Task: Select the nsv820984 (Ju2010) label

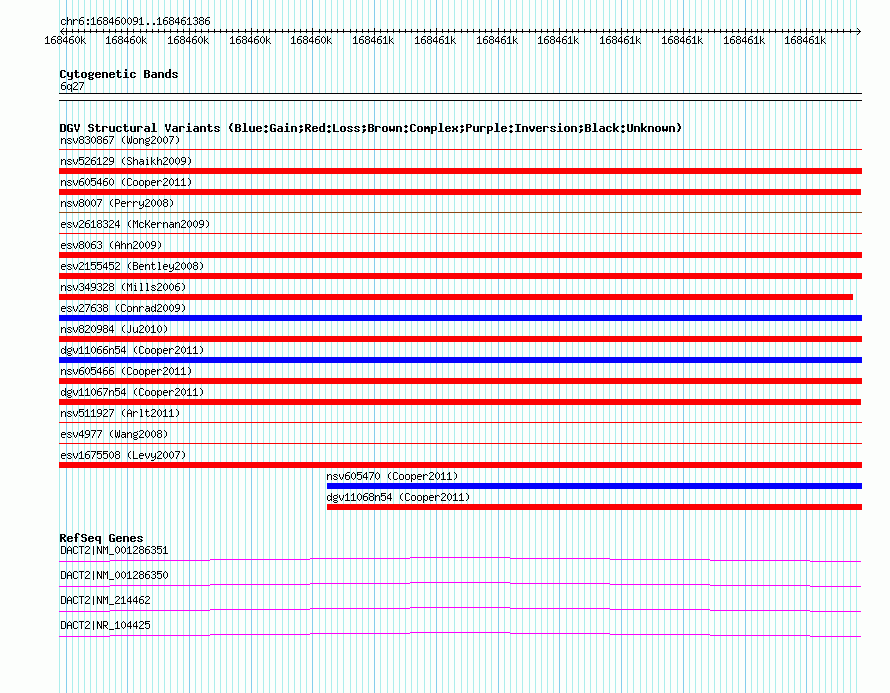Action: point(114,329)
